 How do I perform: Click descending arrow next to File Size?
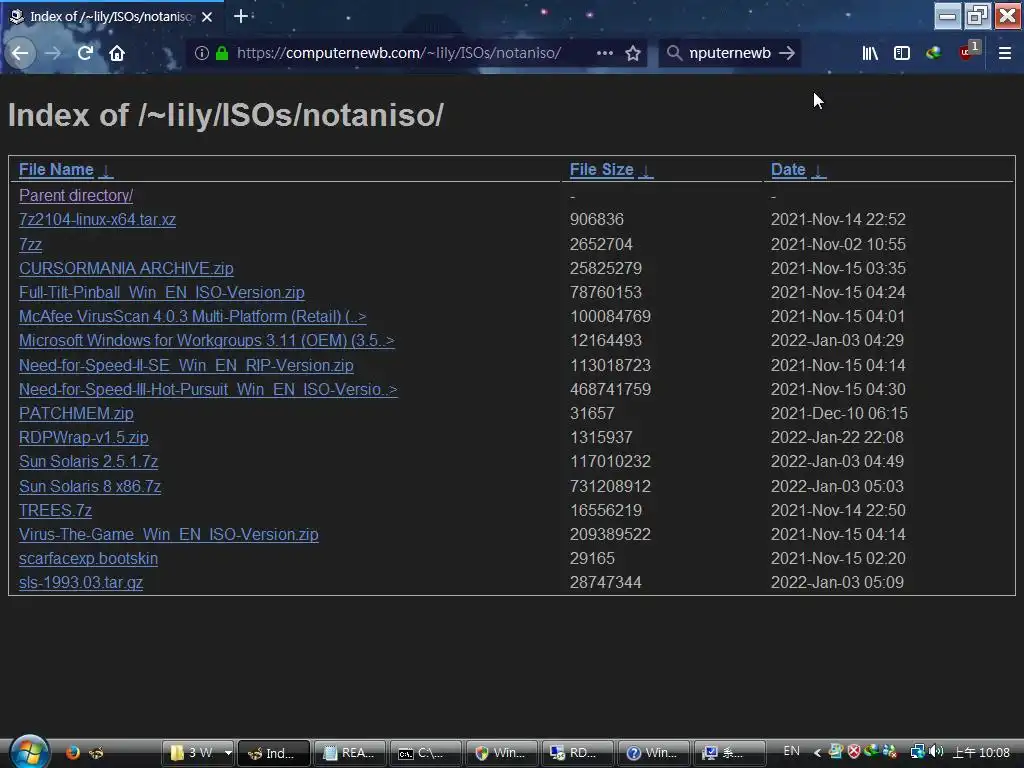coord(646,170)
